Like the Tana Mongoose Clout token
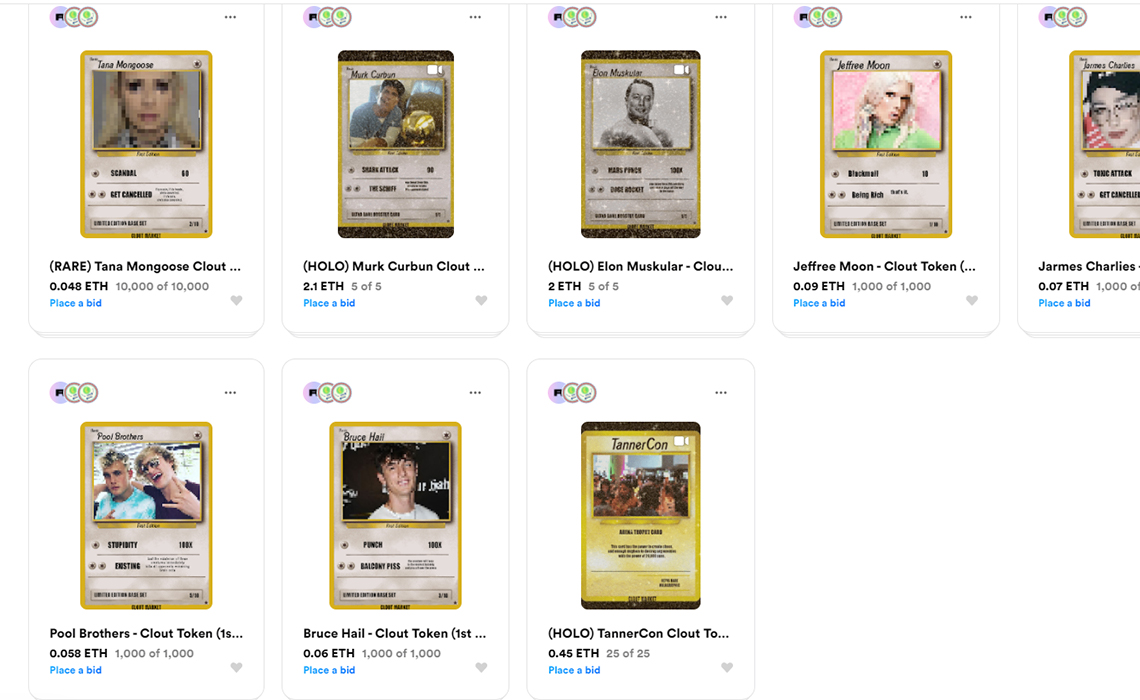This screenshot has width=1140, height=700. tap(236, 301)
